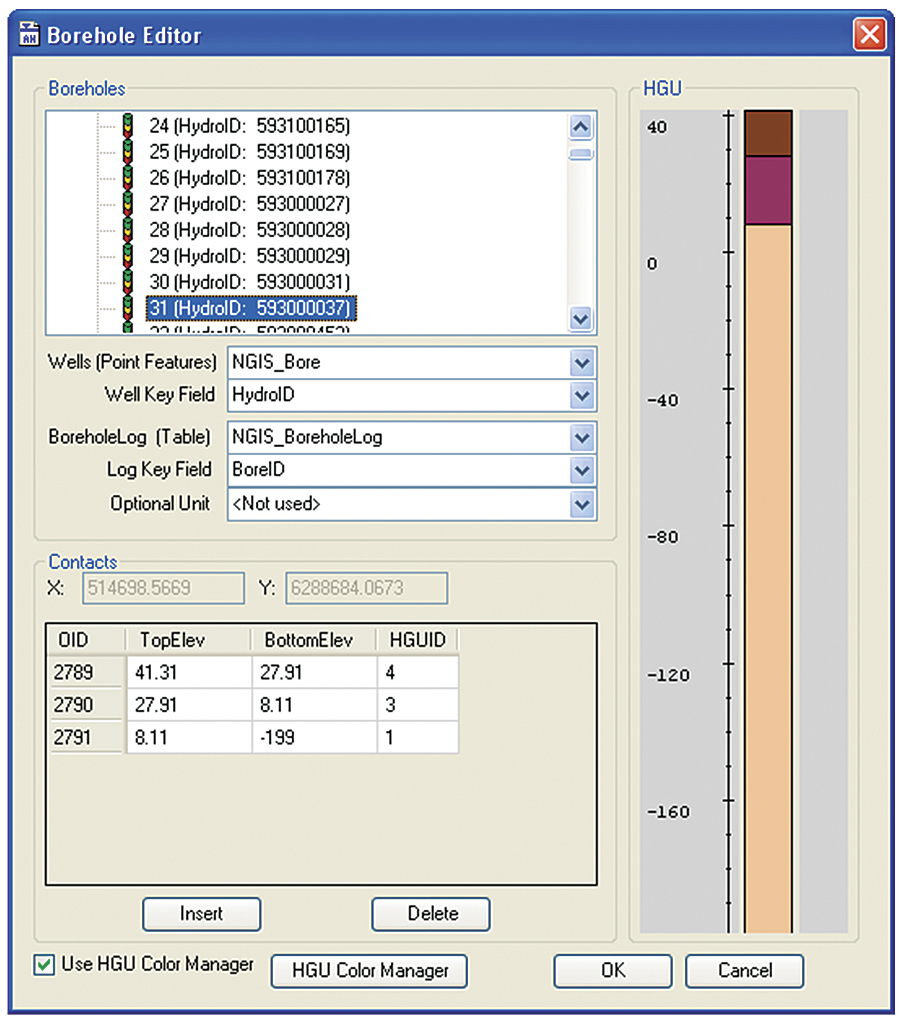Click BottomElev cell 8.11 in row 2790

tap(315, 705)
